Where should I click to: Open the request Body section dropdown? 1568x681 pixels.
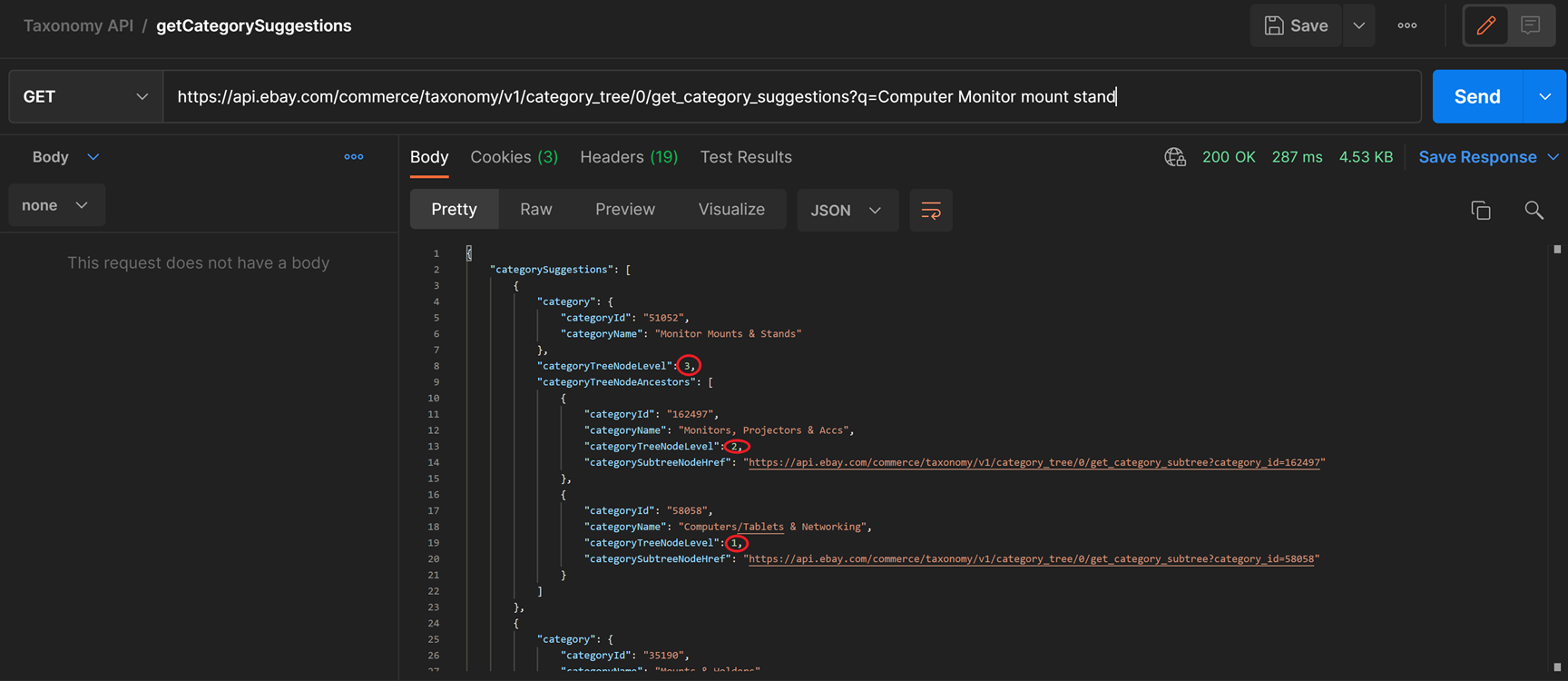65,157
